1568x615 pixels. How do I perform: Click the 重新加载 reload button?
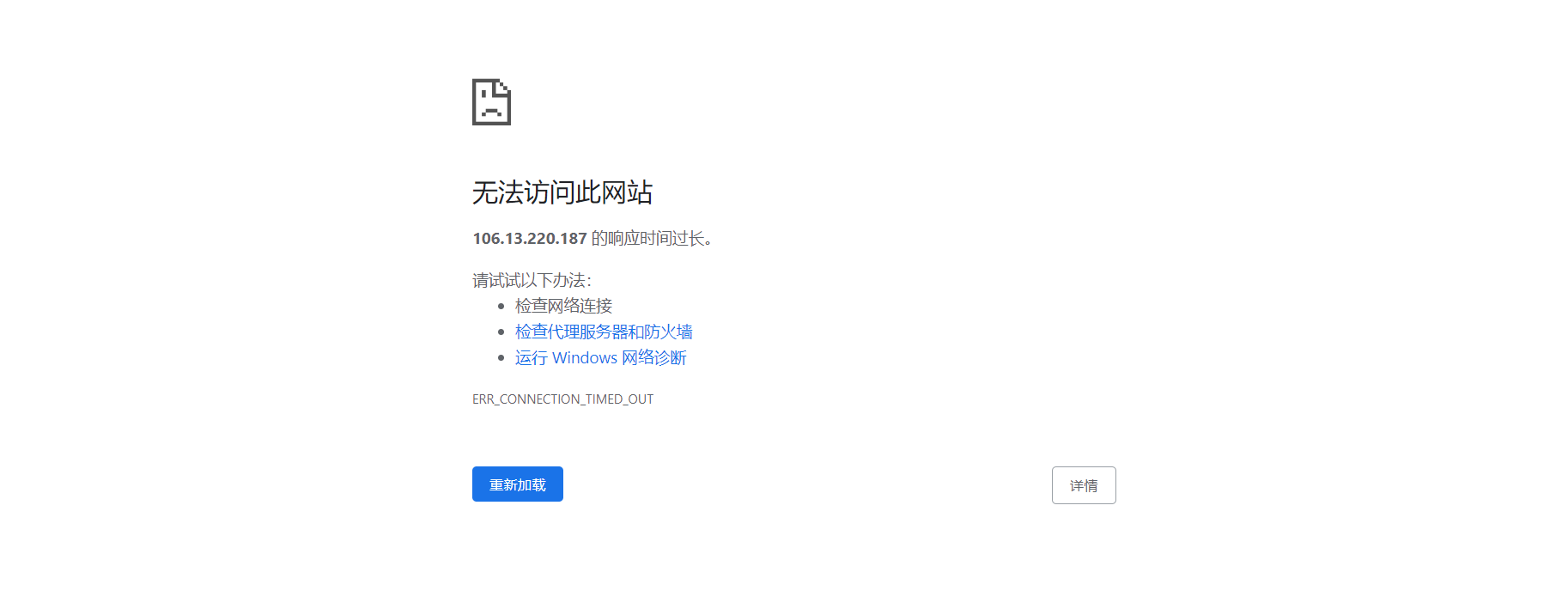pos(518,484)
